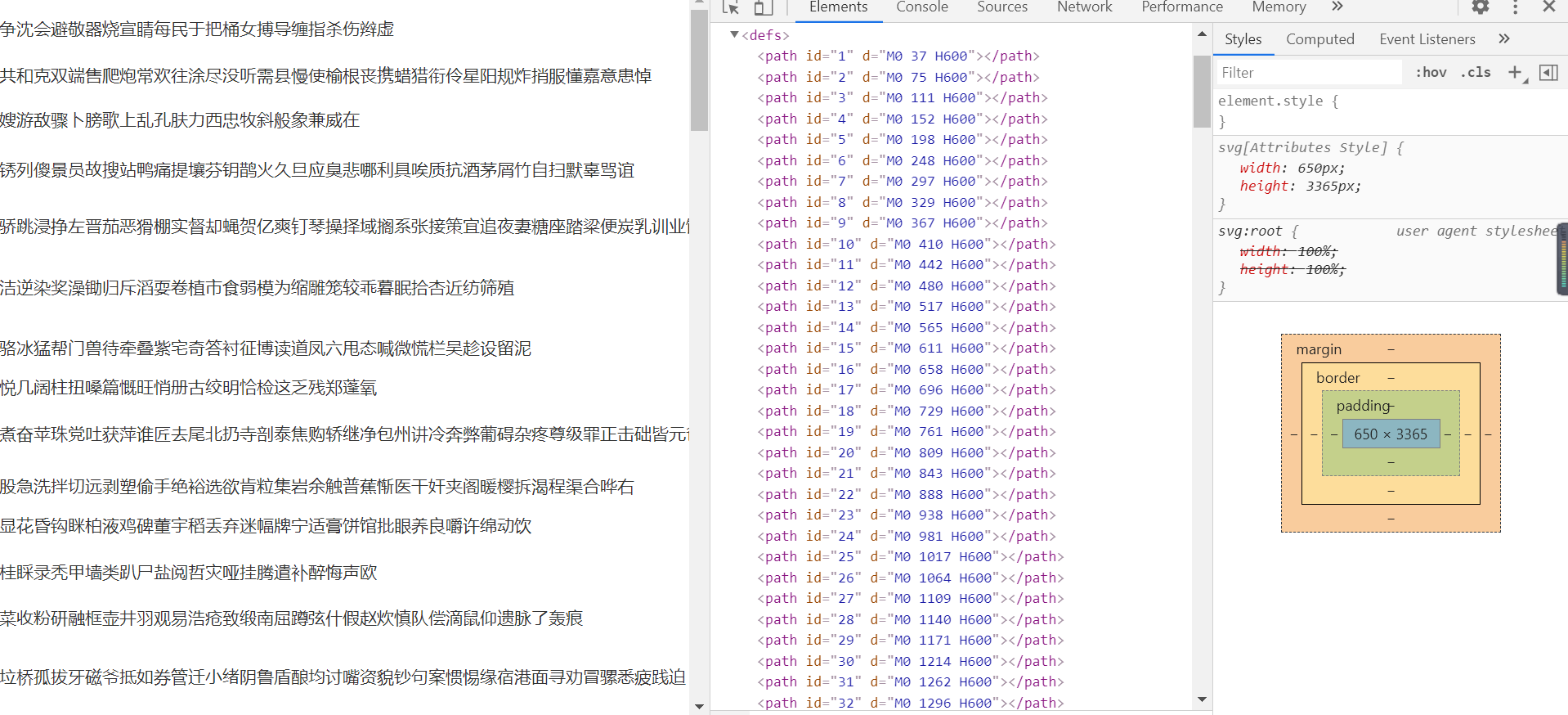Click the text line starting 菜收粉研融框
1568x715 pixels.
coord(292,618)
